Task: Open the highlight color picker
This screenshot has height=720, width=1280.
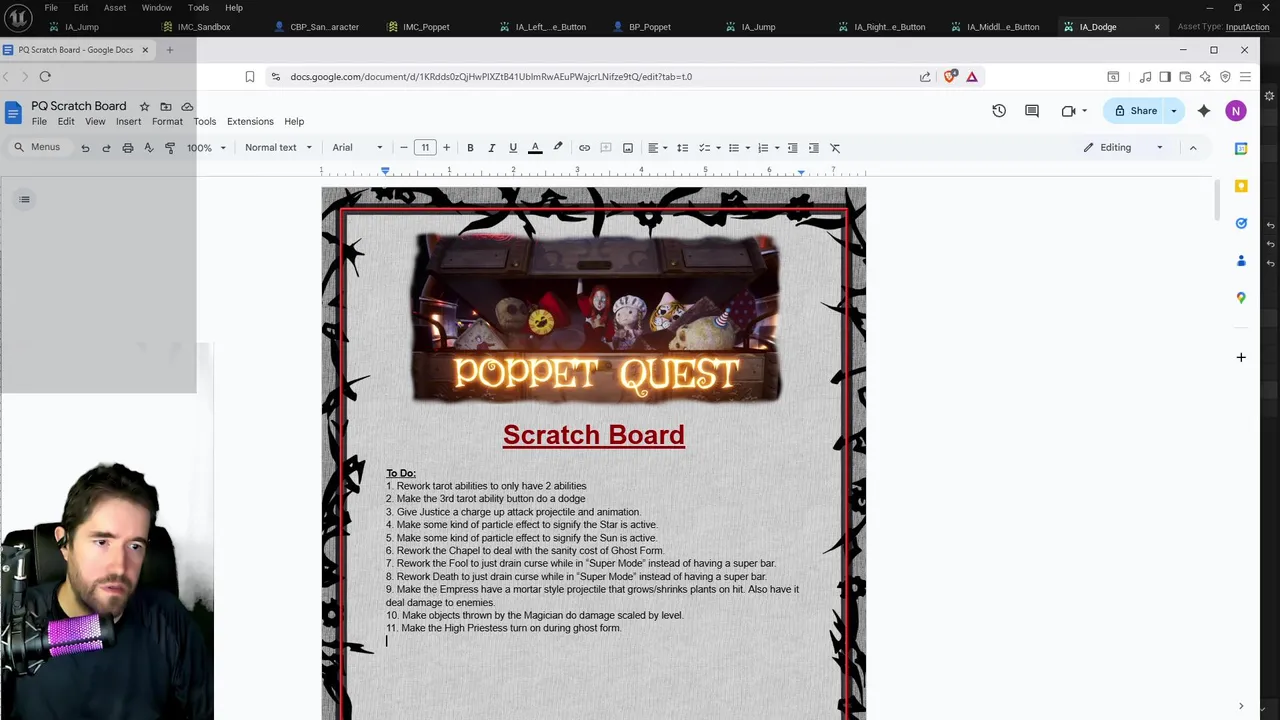Action: (558, 148)
